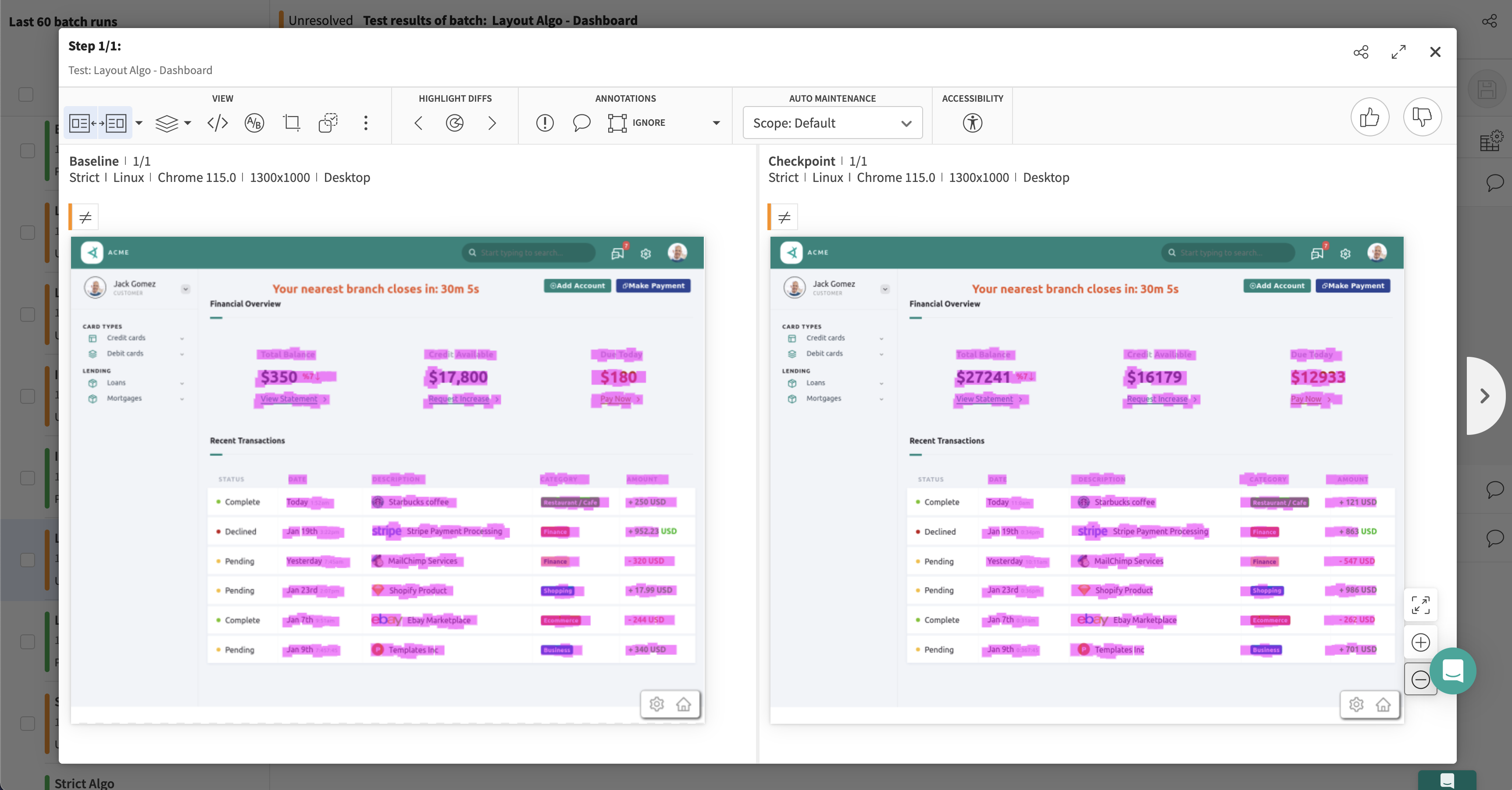Click the crop region tool icon

(x=291, y=123)
